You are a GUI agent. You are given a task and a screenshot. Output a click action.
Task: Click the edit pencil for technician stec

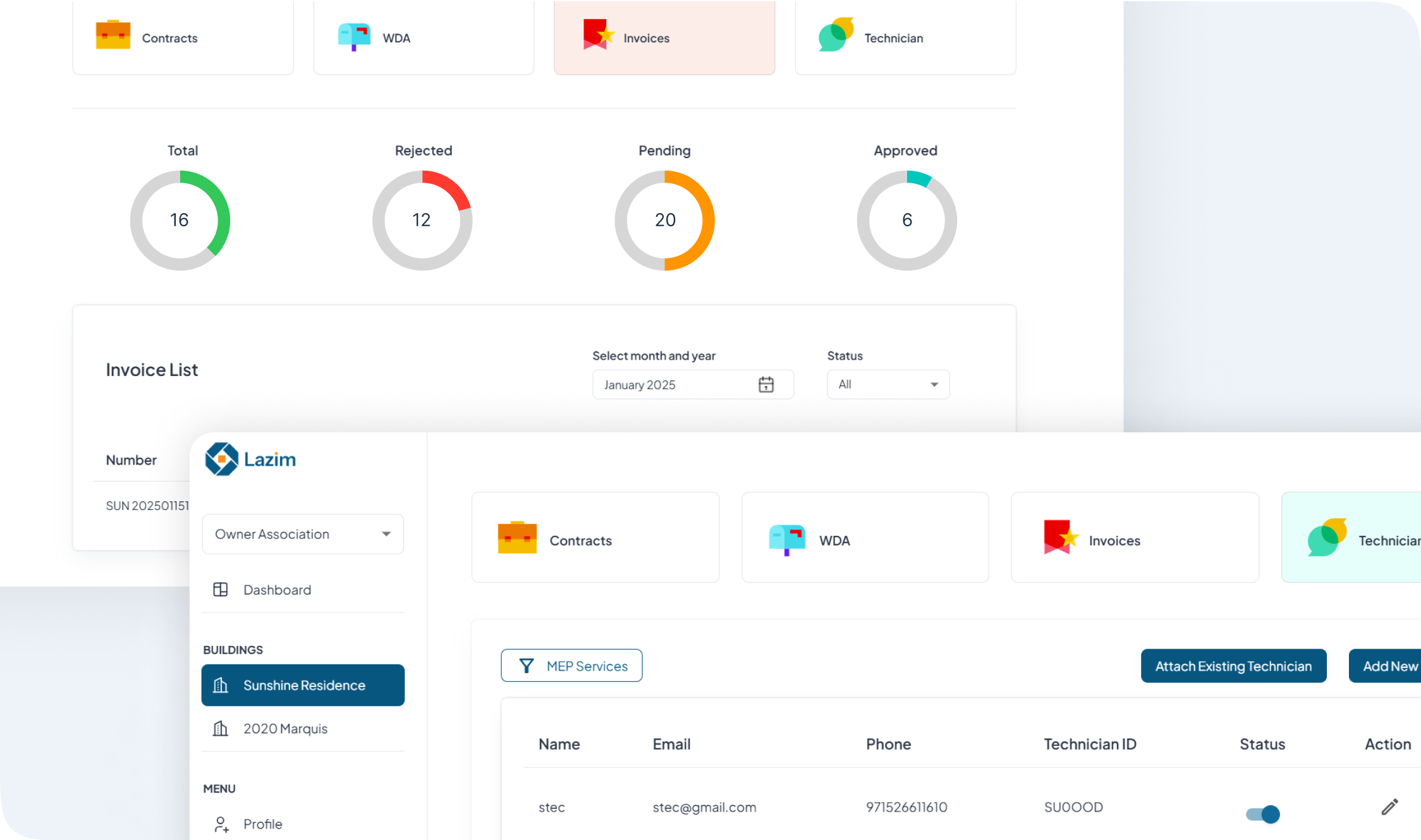[x=1389, y=807]
